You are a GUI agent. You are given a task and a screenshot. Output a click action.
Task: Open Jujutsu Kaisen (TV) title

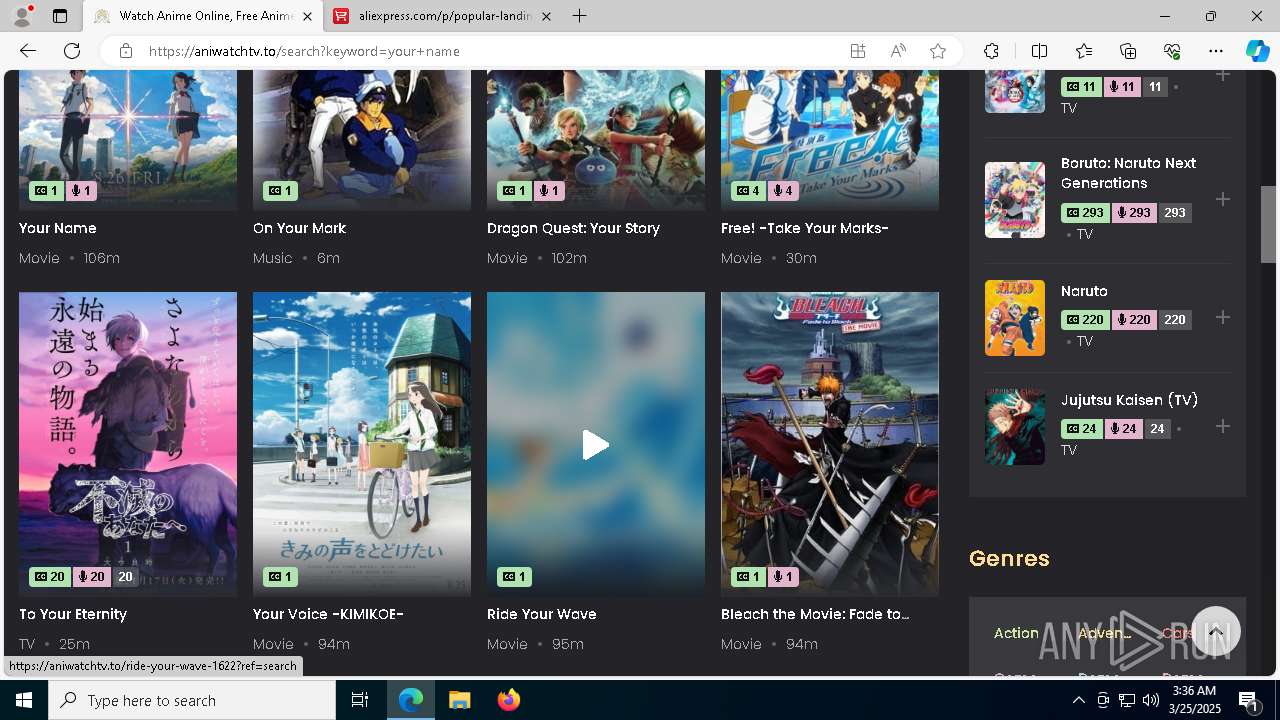[1129, 400]
